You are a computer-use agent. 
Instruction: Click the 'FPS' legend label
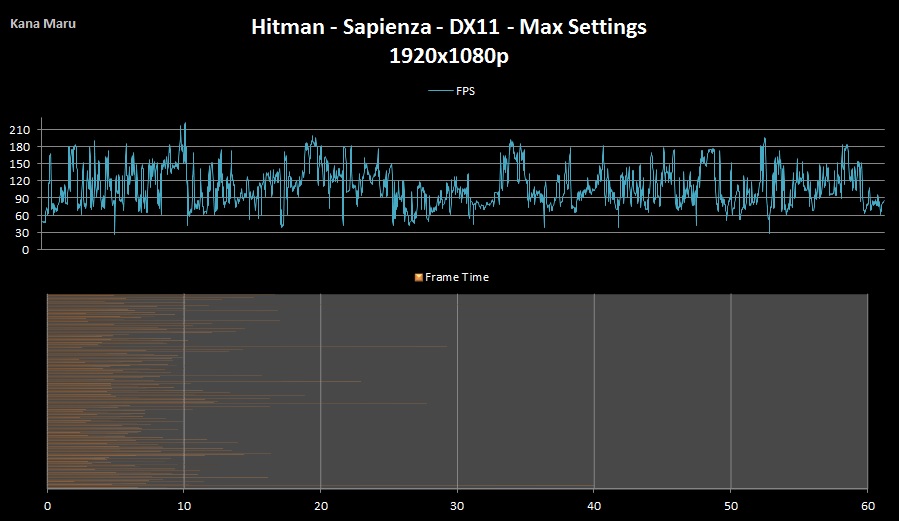pos(466,91)
